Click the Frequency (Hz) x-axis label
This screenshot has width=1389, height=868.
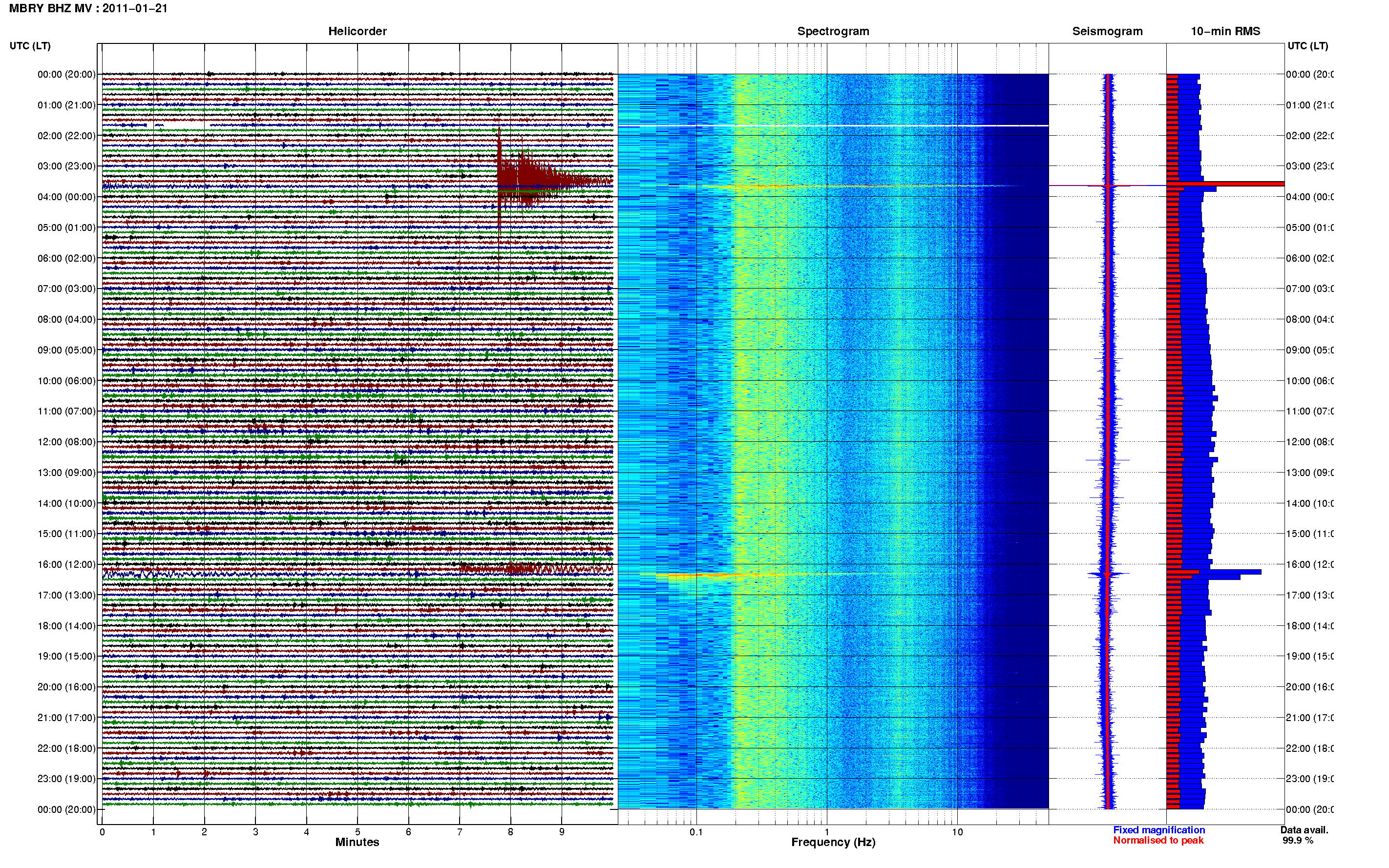point(833,842)
